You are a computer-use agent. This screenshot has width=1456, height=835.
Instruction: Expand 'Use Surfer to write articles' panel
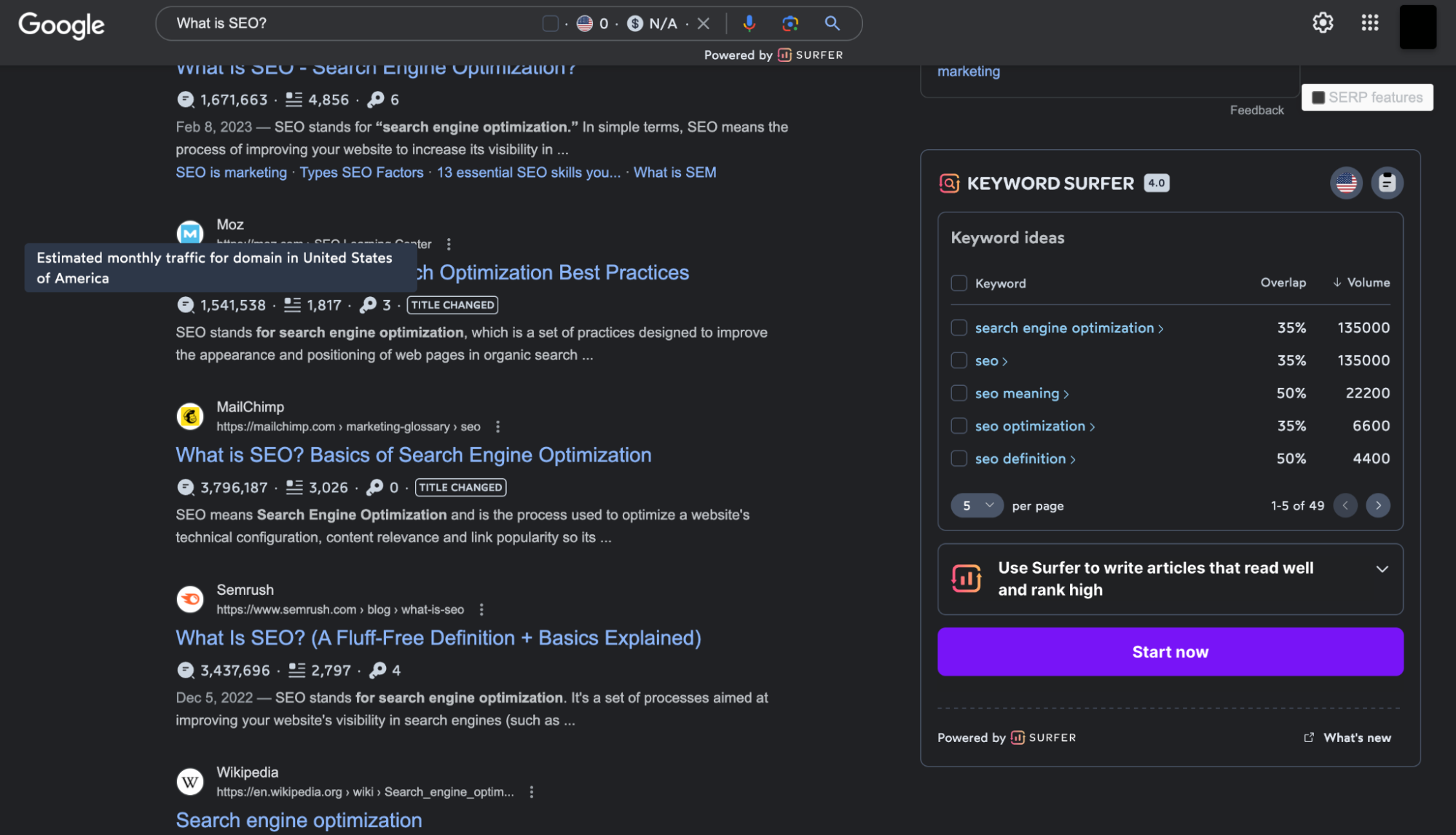click(x=1382, y=569)
